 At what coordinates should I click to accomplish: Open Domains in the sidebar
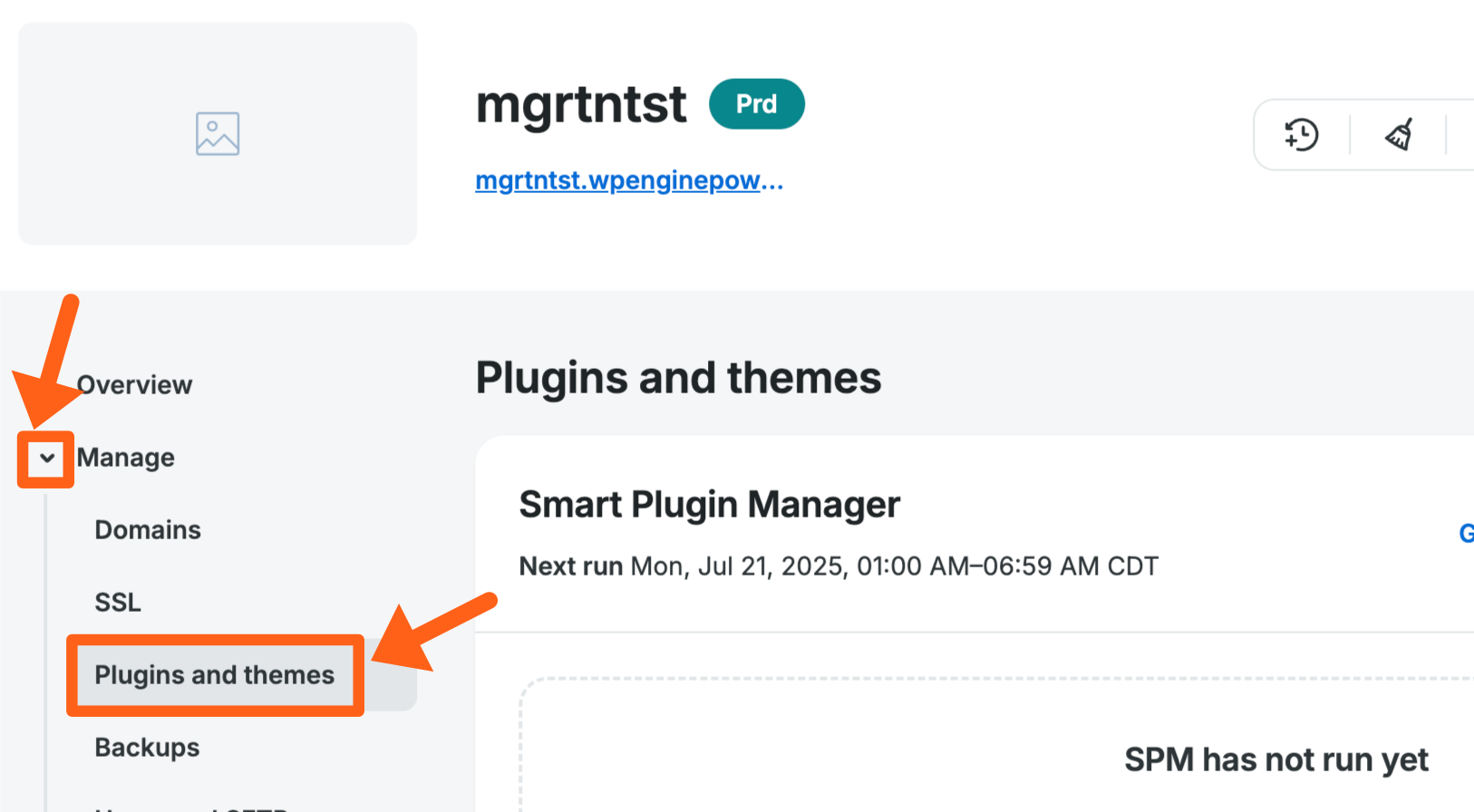148,530
